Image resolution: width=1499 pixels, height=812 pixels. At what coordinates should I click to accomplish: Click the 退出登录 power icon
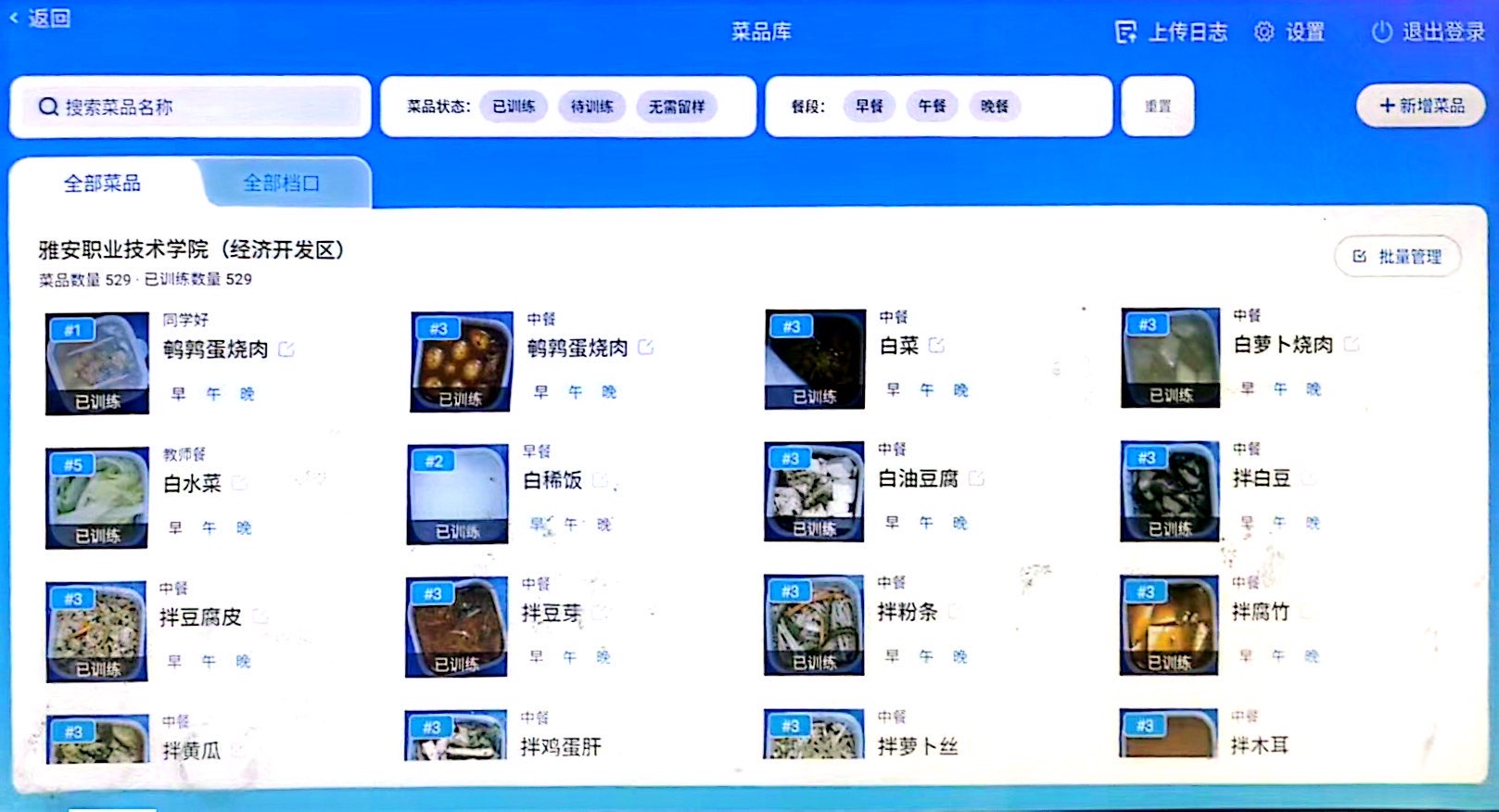point(1381,32)
